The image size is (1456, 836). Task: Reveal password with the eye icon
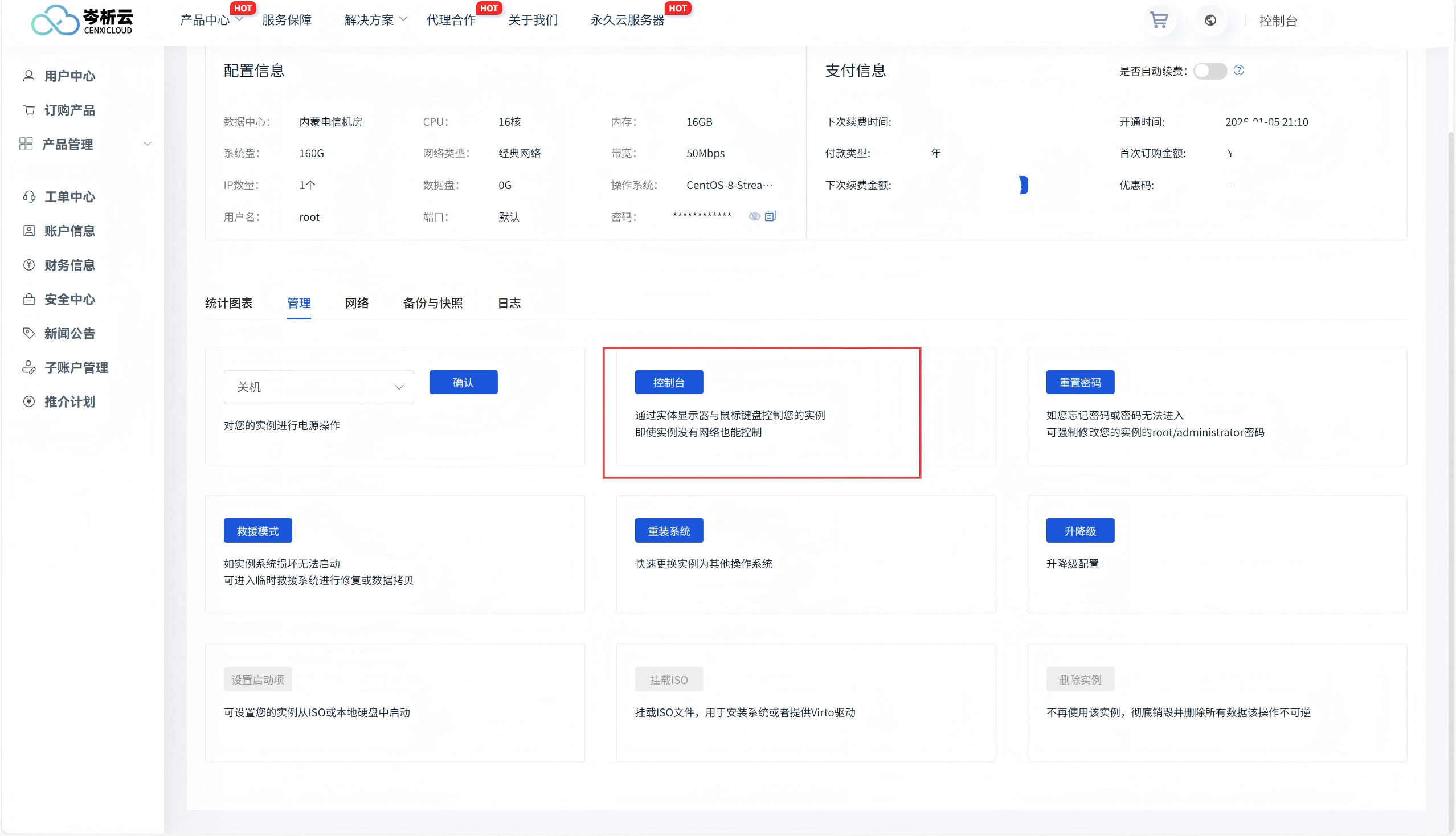point(754,216)
